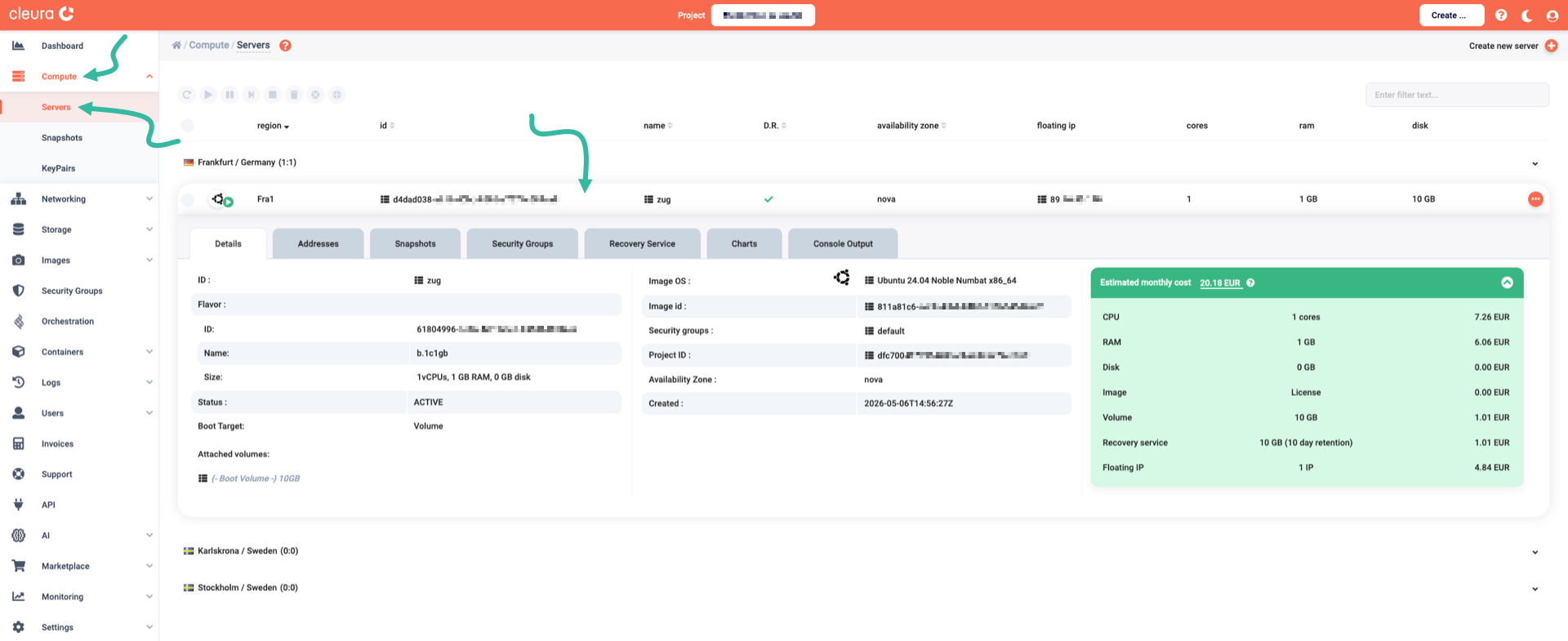Click the orange plus create server icon
1568x641 pixels.
coord(1551,46)
